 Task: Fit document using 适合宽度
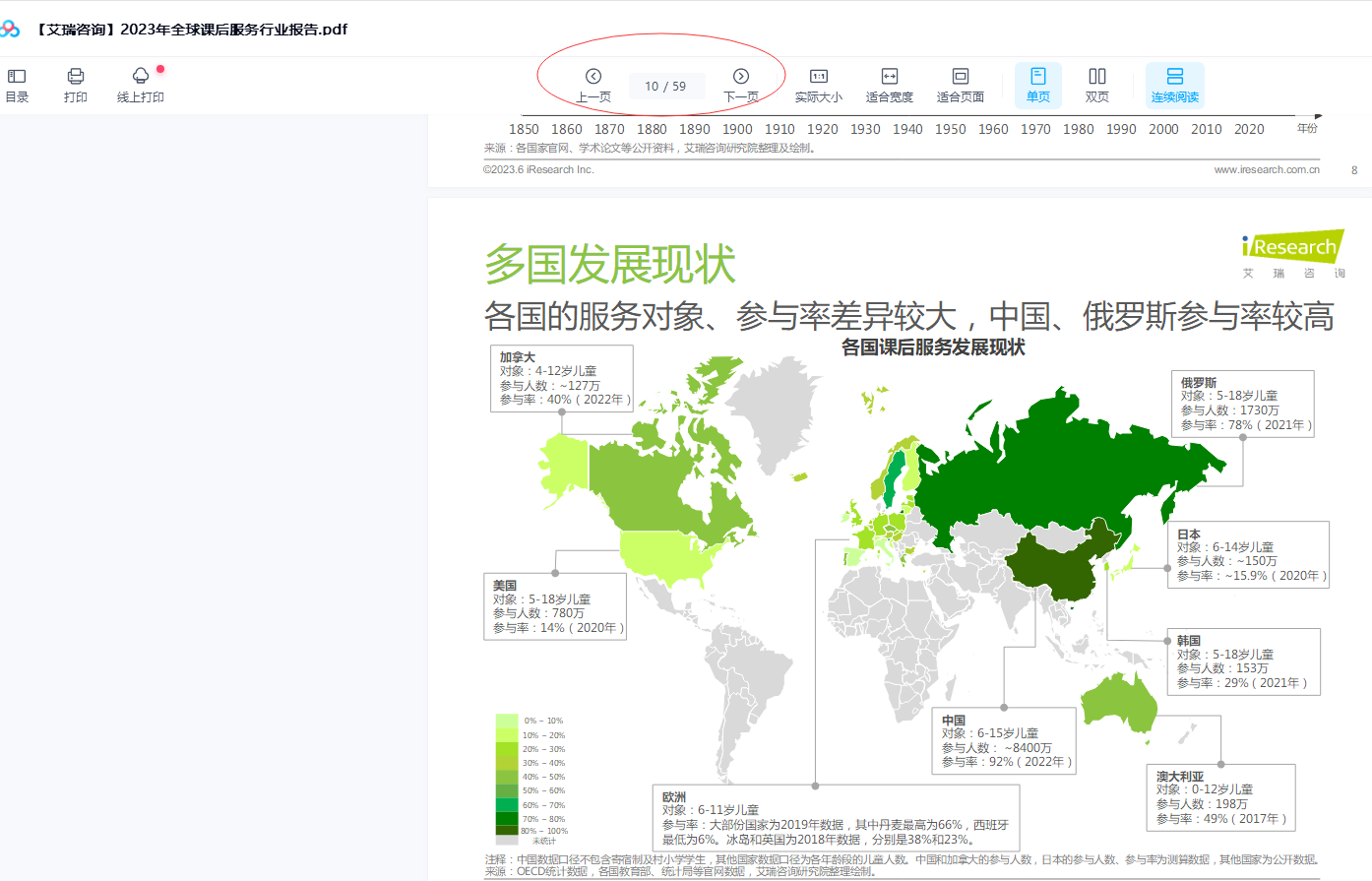889,85
